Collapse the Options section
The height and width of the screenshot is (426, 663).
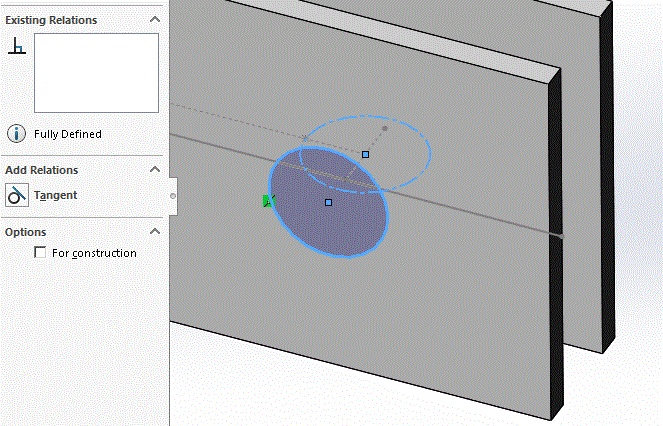click(155, 231)
